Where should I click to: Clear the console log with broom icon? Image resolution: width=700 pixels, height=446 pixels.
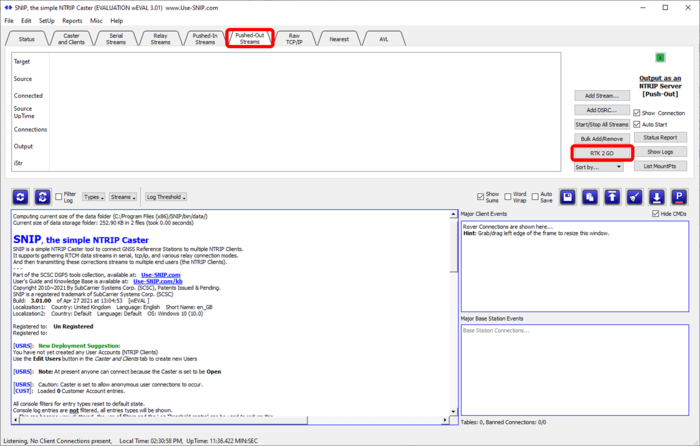(x=634, y=197)
